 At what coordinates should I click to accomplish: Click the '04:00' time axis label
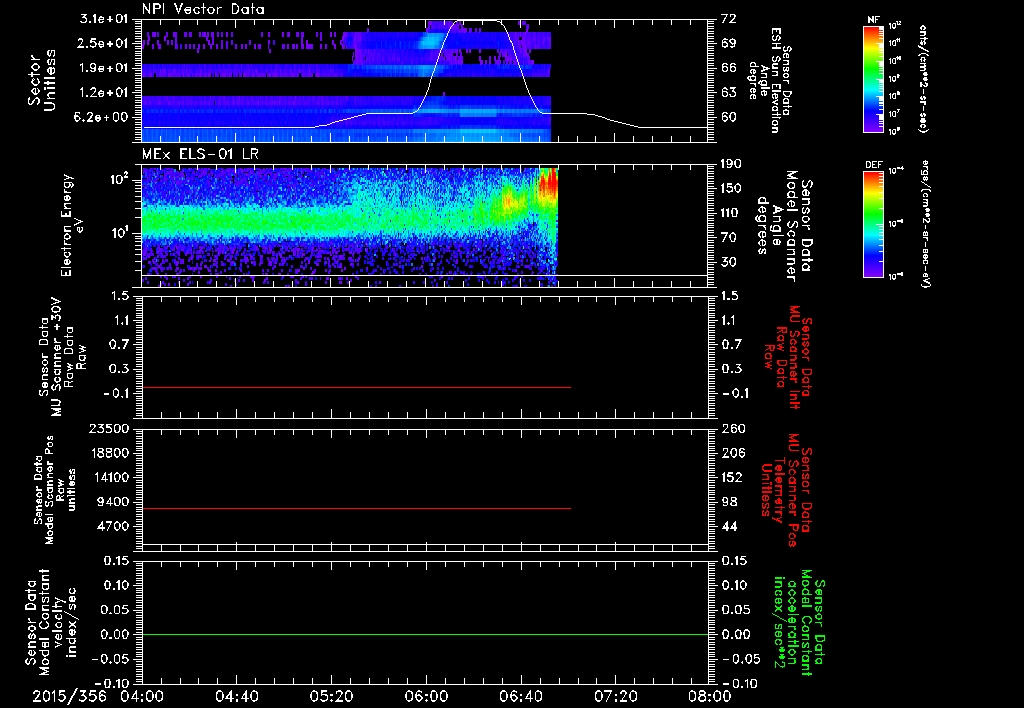pos(142,696)
